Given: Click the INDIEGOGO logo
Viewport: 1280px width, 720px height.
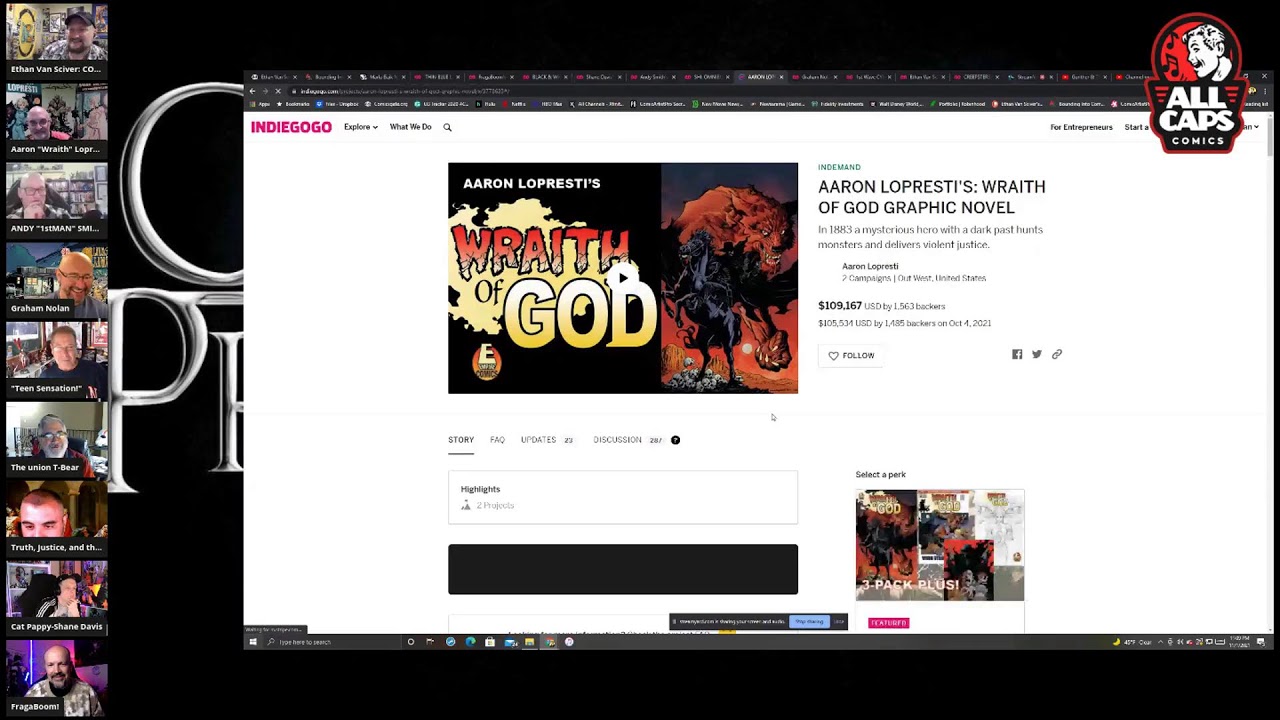Looking at the screenshot, I should click(x=291, y=127).
